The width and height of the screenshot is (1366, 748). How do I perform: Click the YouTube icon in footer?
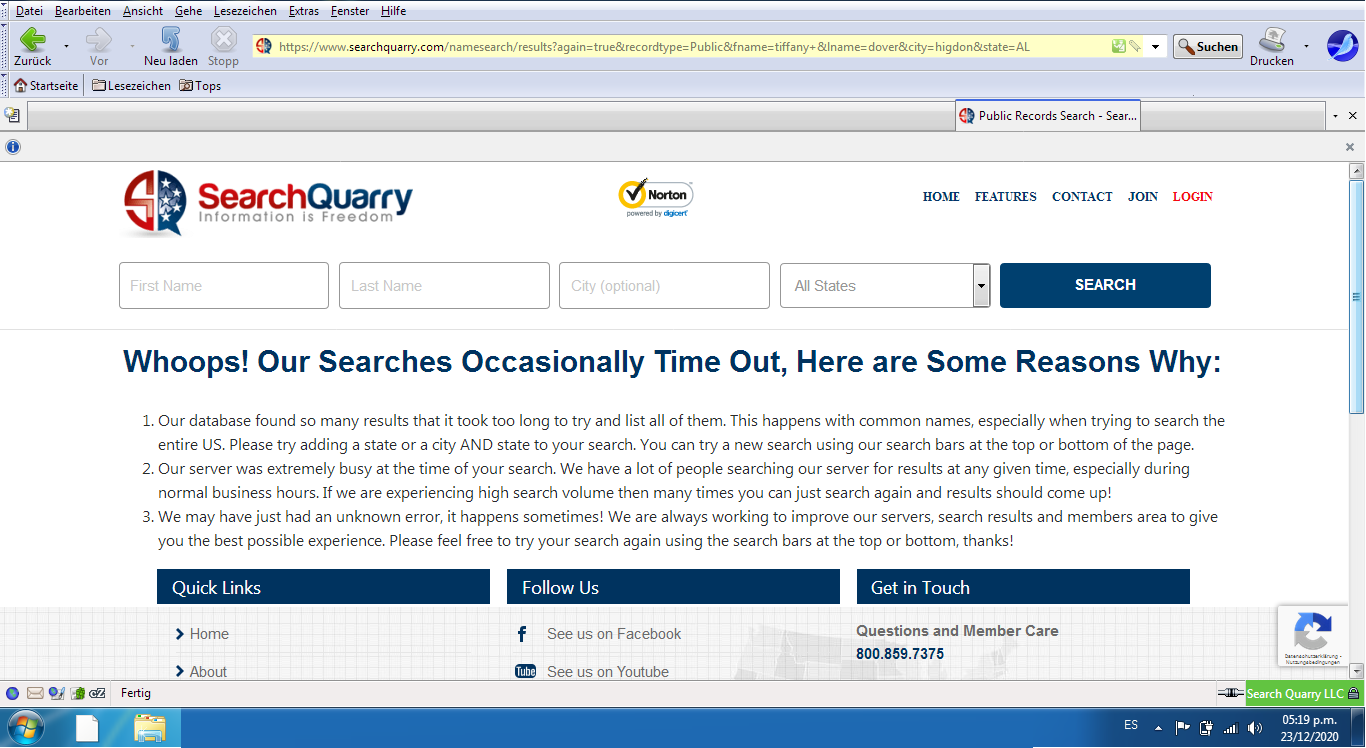point(525,672)
